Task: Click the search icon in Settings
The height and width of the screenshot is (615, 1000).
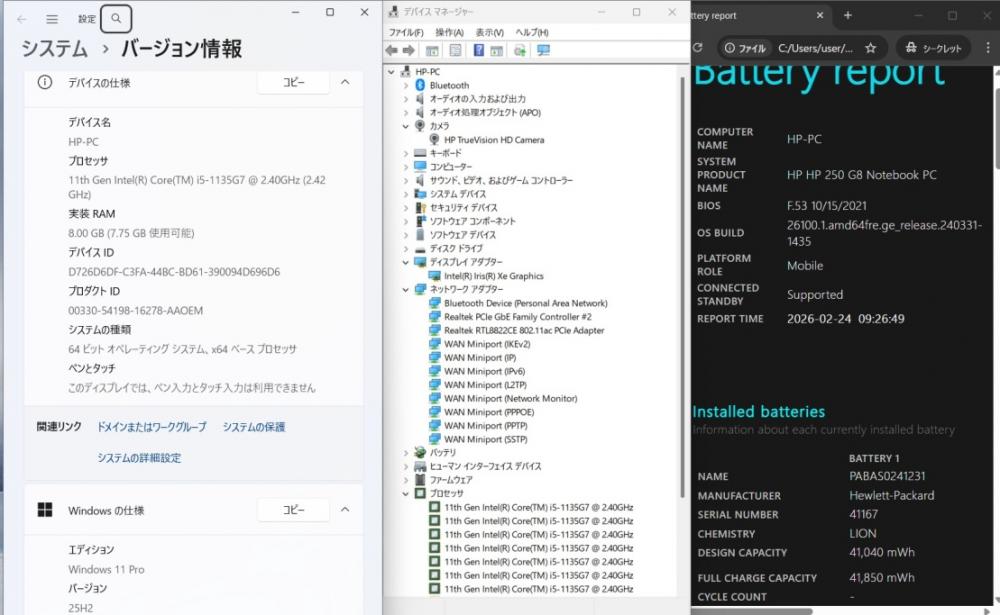Action: (x=117, y=18)
